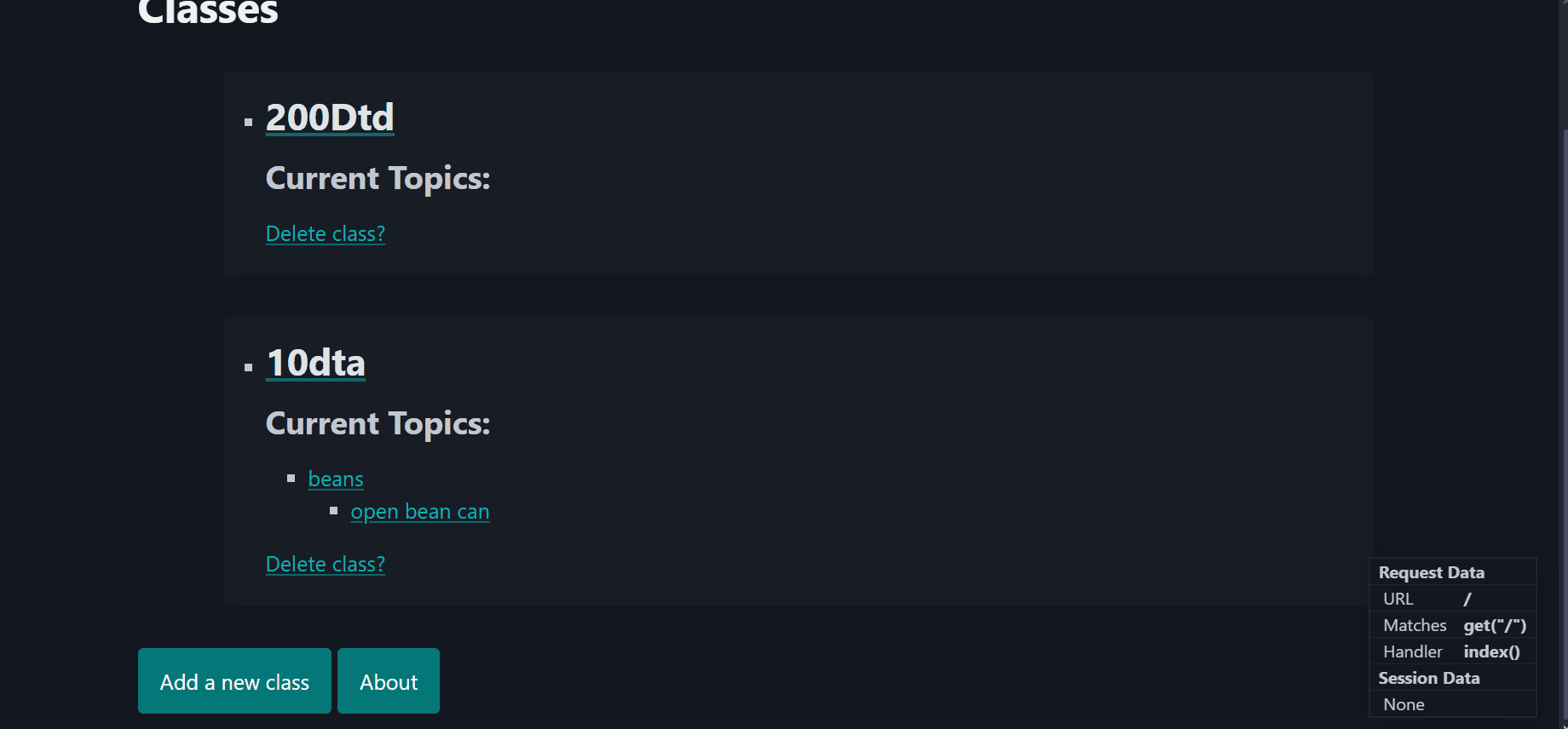
Task: Click the bullet marker beside 10dta
Action: click(249, 366)
